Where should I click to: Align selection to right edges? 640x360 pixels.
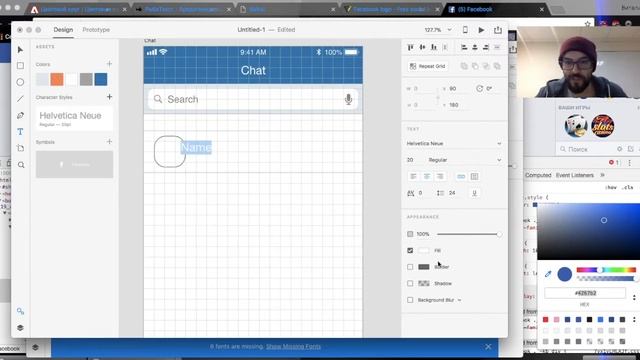[486, 47]
